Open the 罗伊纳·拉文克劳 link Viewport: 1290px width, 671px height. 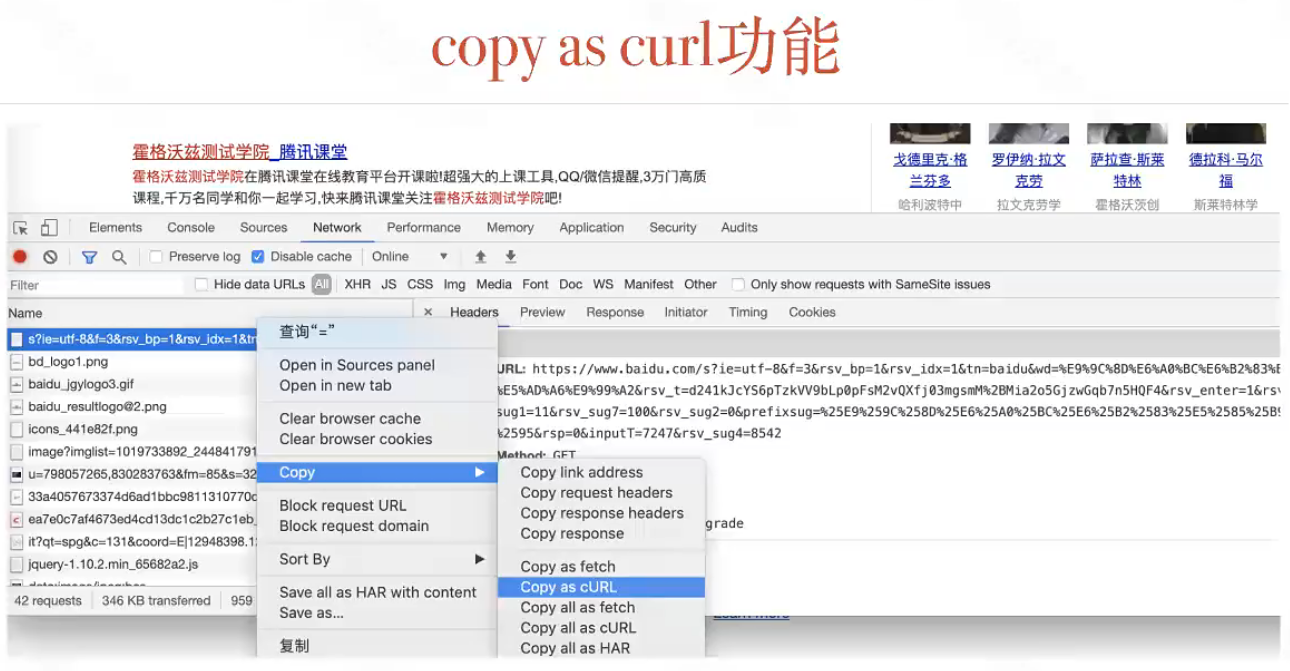(x=1028, y=170)
